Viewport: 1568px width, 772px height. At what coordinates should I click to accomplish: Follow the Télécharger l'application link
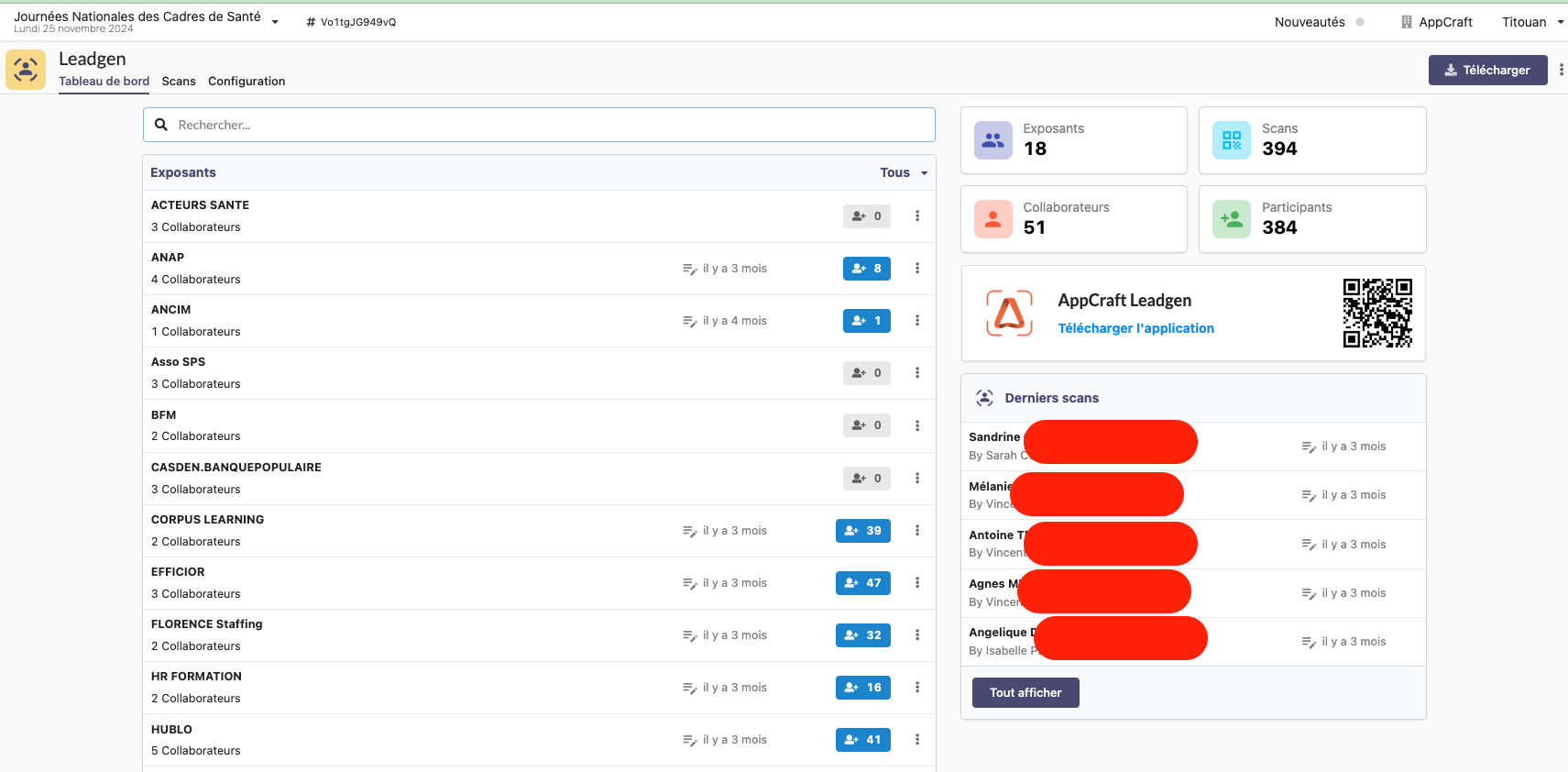point(1135,328)
